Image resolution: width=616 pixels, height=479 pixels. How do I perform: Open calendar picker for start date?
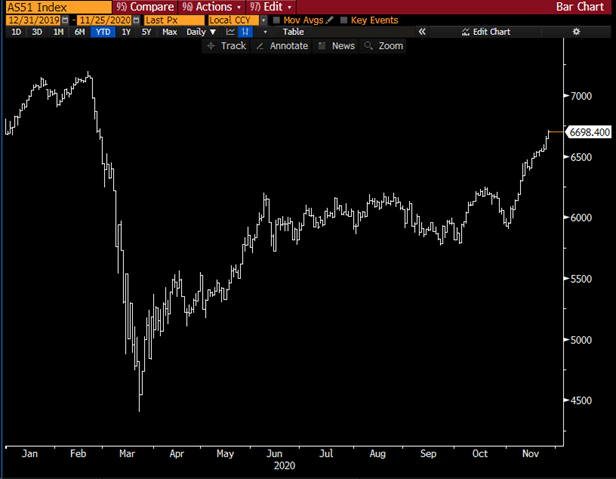pyautogui.click(x=66, y=20)
